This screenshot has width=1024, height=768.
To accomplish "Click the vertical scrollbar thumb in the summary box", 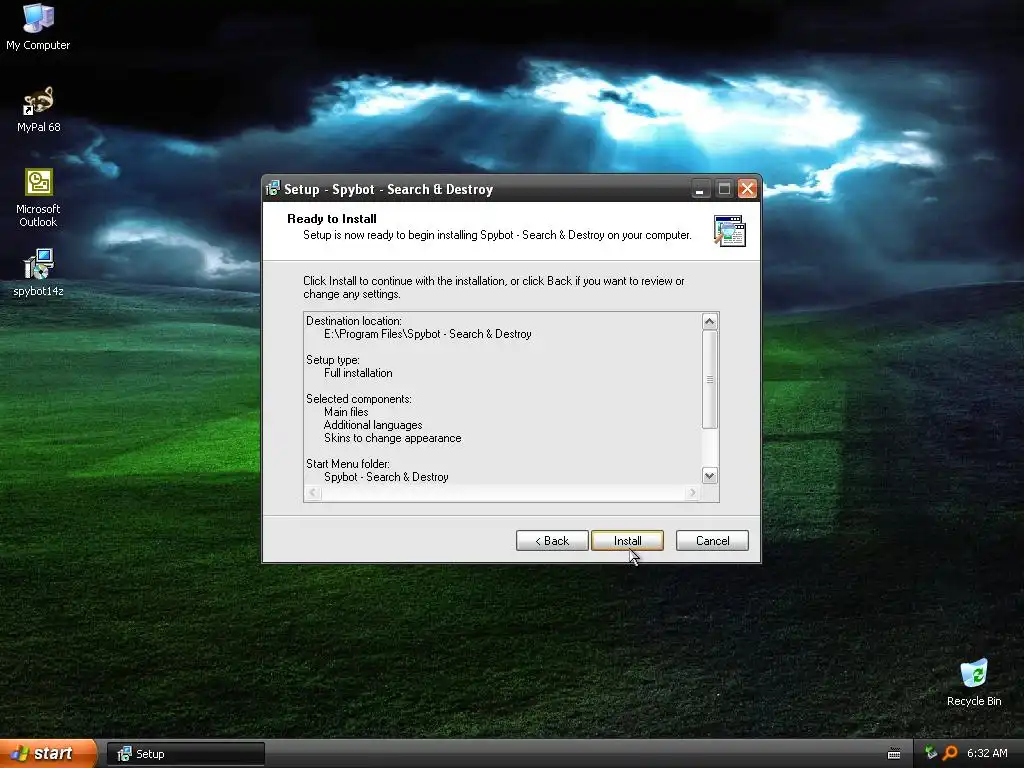I will click(x=709, y=379).
